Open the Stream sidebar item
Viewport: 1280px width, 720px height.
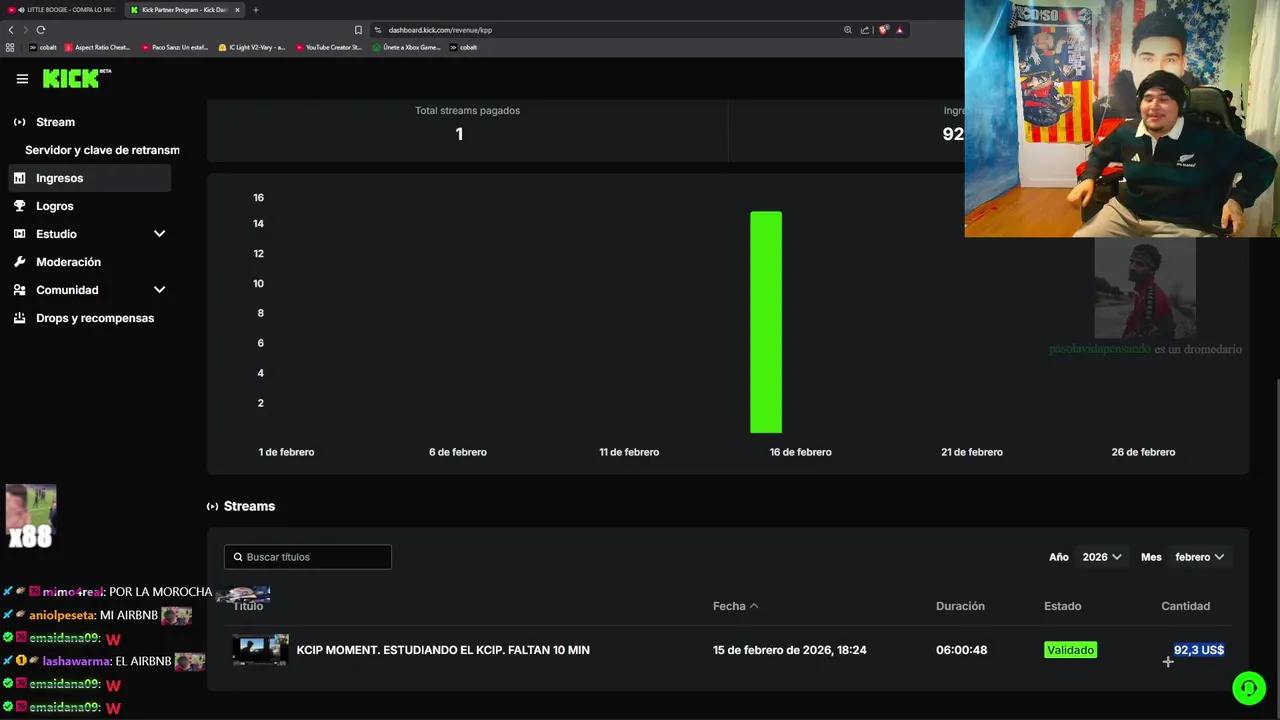(90, 122)
